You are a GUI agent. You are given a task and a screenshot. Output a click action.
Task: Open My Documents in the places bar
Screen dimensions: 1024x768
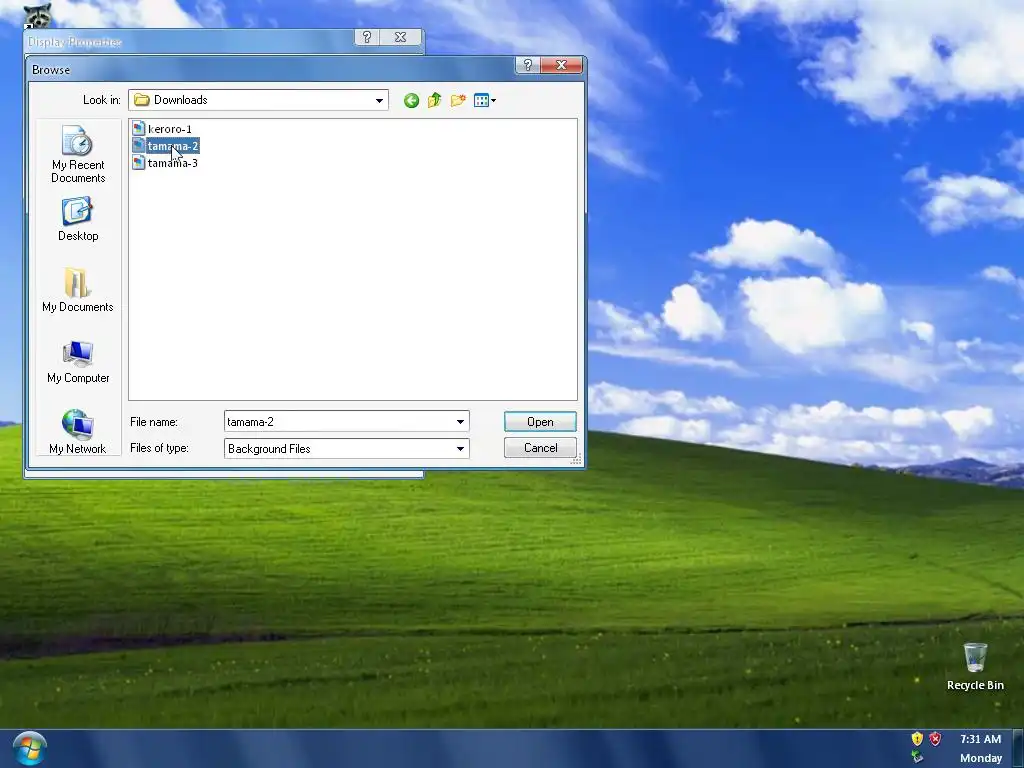tap(78, 290)
